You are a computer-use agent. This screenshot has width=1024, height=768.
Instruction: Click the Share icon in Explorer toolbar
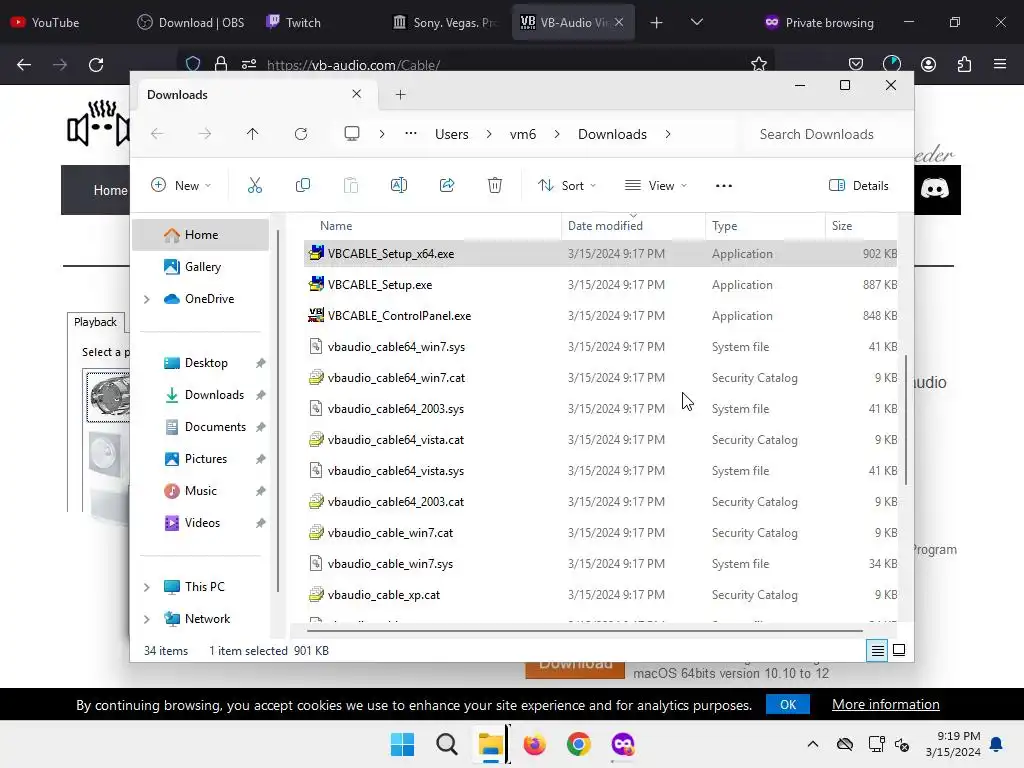447,185
